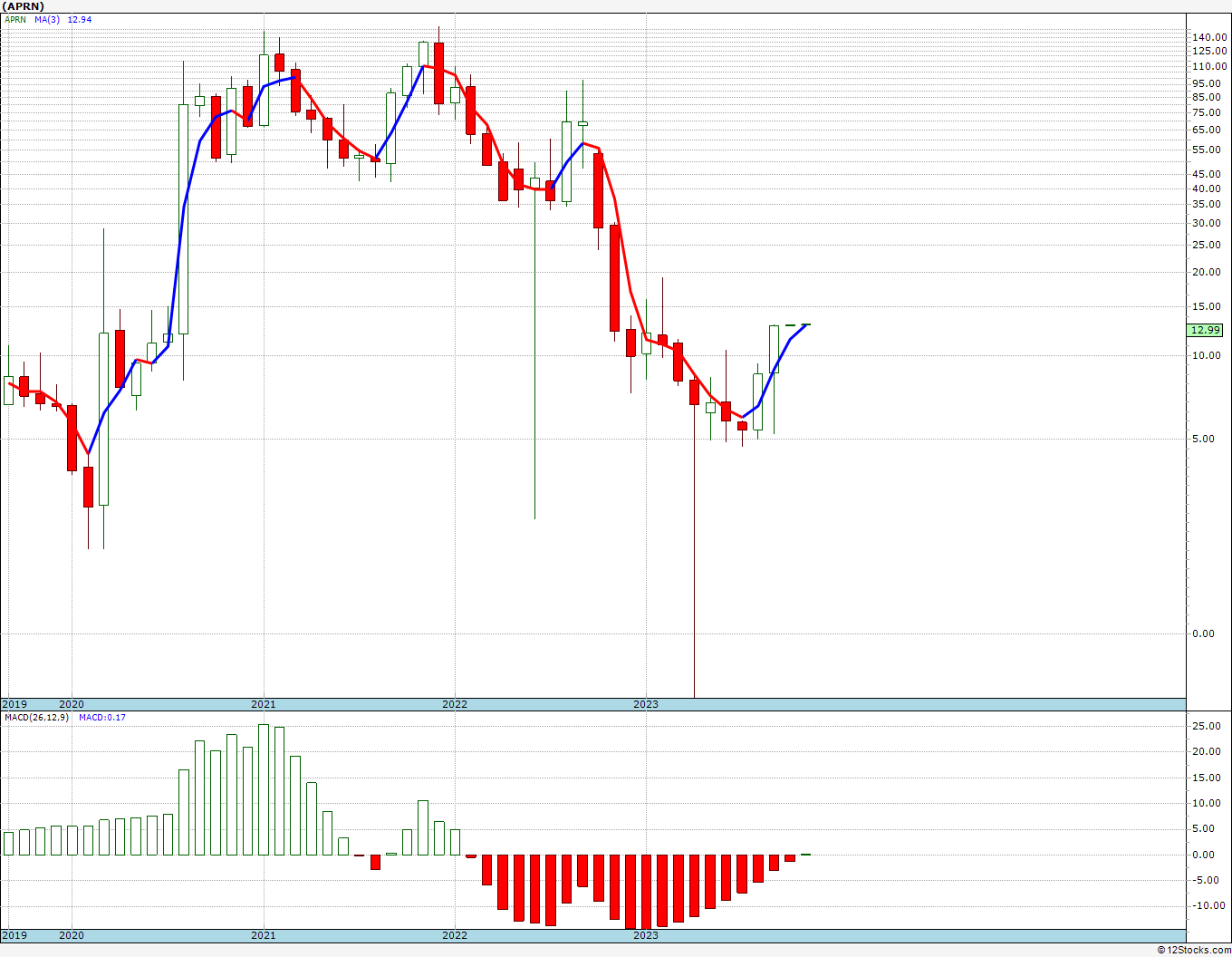Image resolution: width=1232 pixels, height=957 pixels.
Task: Click the 65.00 price axis label
Action: point(1207,130)
